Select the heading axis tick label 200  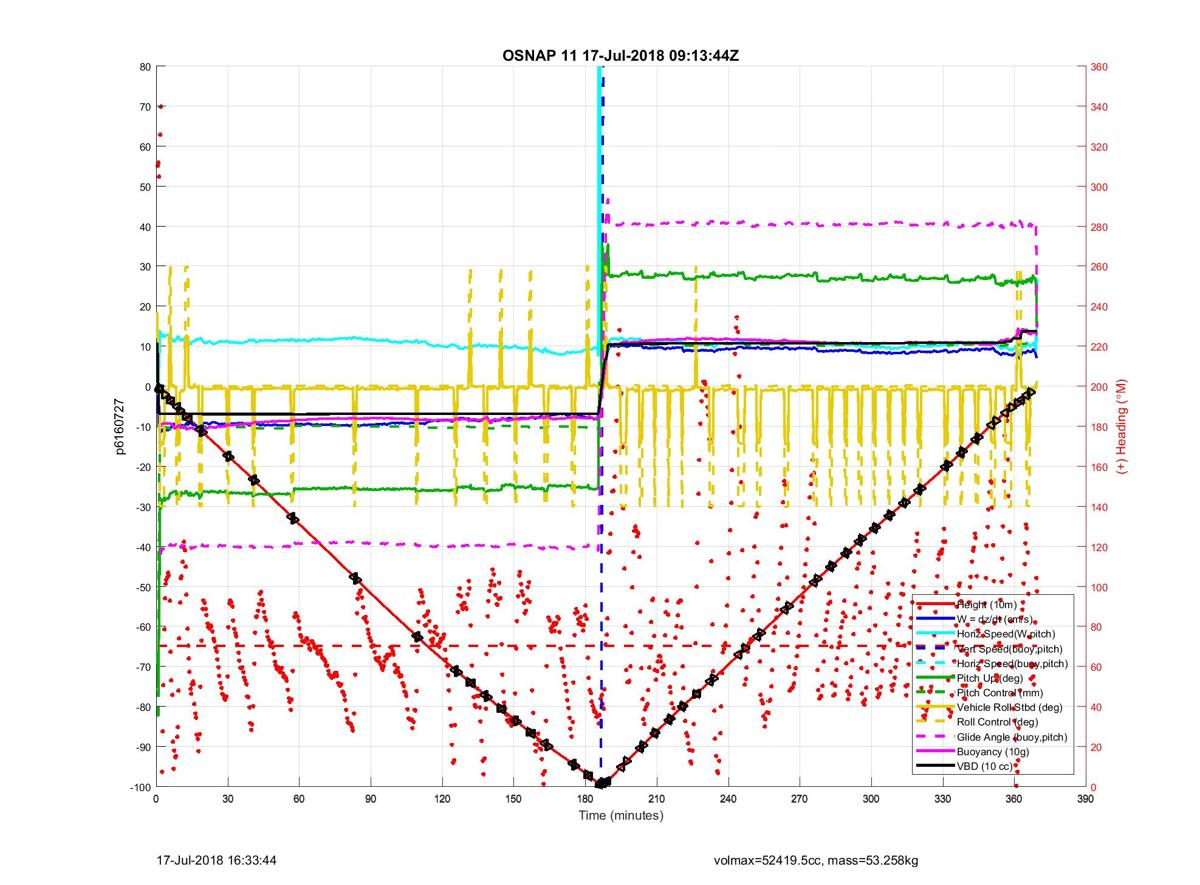[1100, 387]
